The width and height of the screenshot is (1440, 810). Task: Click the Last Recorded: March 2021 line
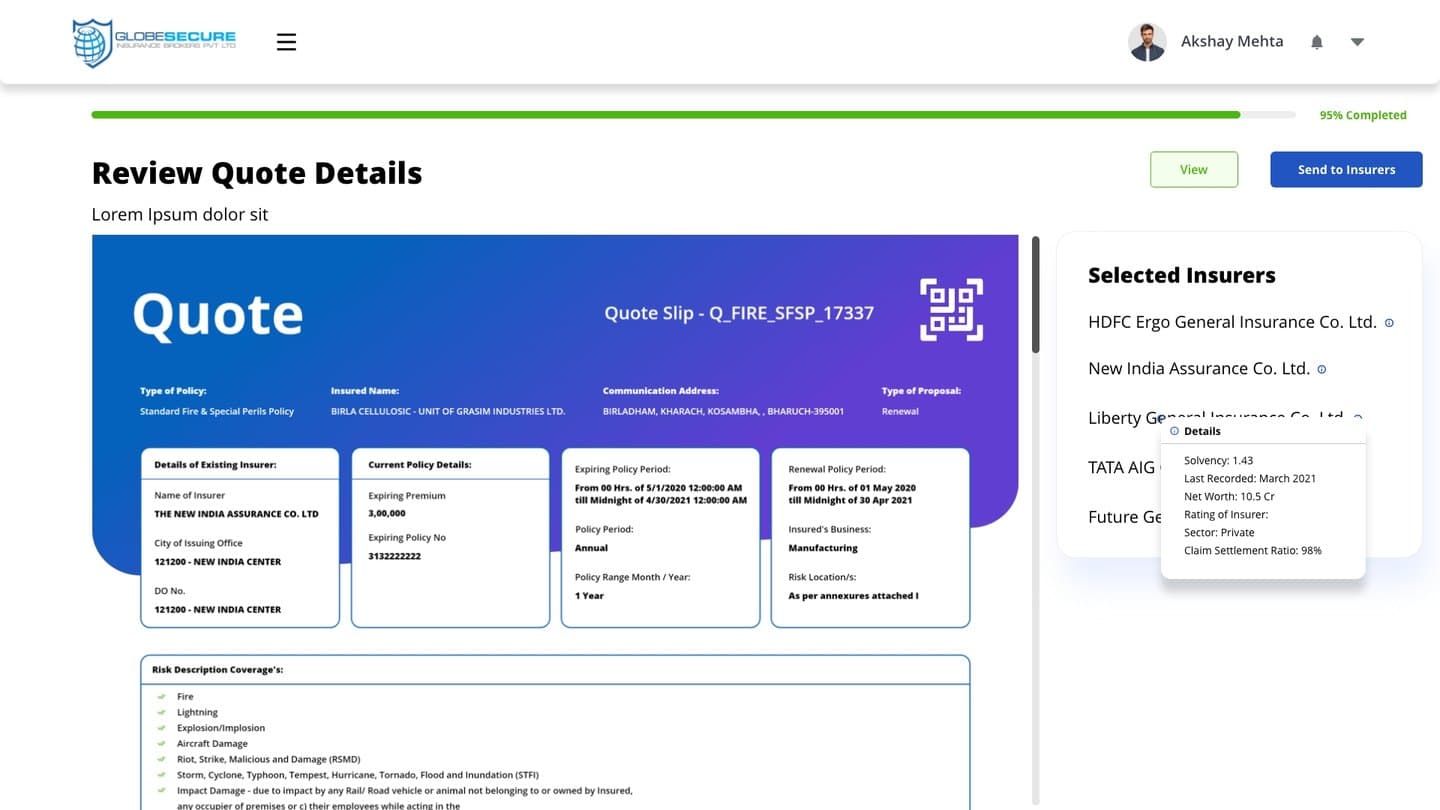pyautogui.click(x=1250, y=479)
